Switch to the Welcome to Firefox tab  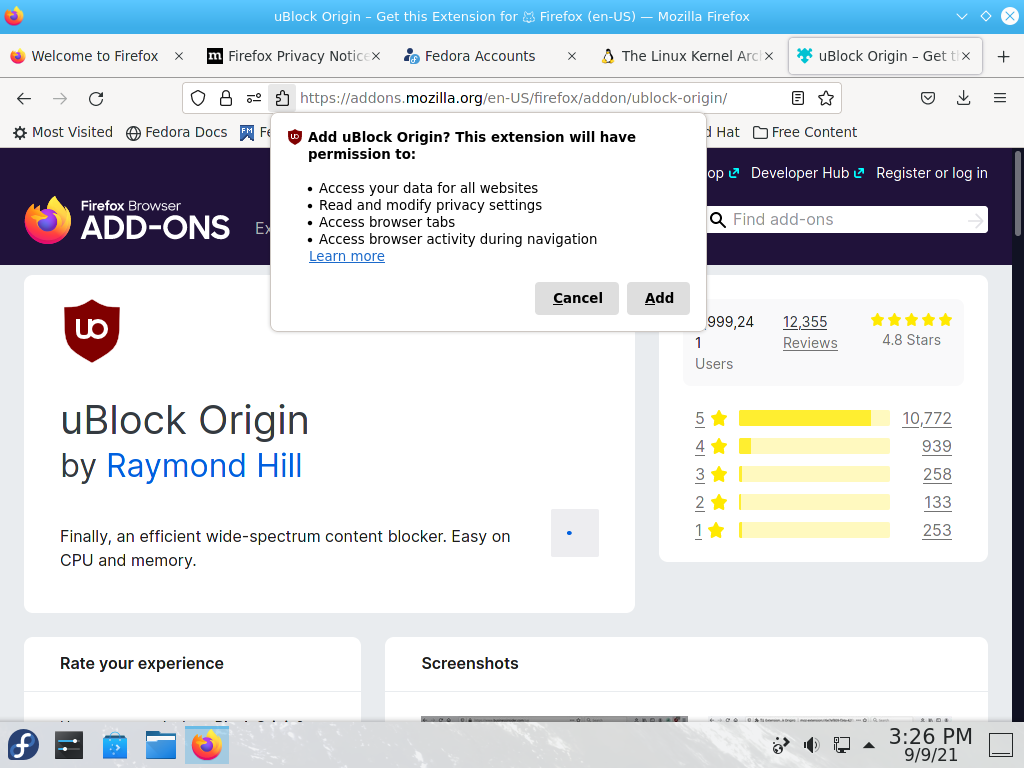pos(95,57)
